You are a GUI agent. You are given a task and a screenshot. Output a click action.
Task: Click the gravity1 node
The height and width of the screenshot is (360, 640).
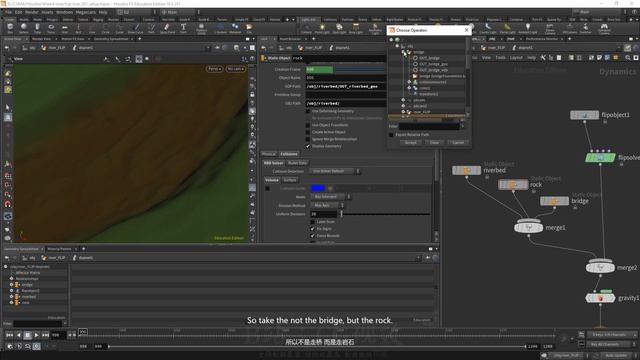600,298
